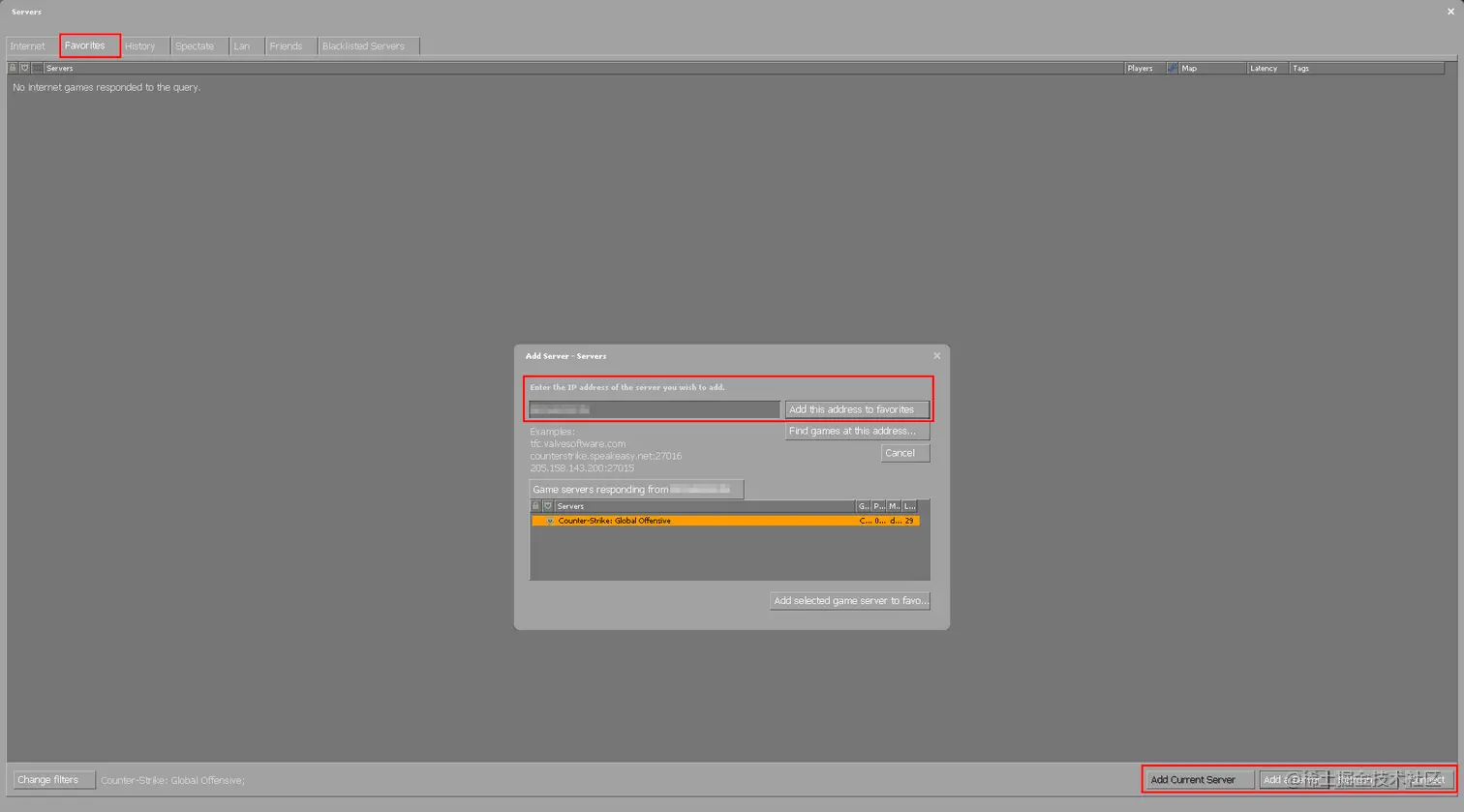Click example address tfc.valvesoftware.com

coord(577,444)
